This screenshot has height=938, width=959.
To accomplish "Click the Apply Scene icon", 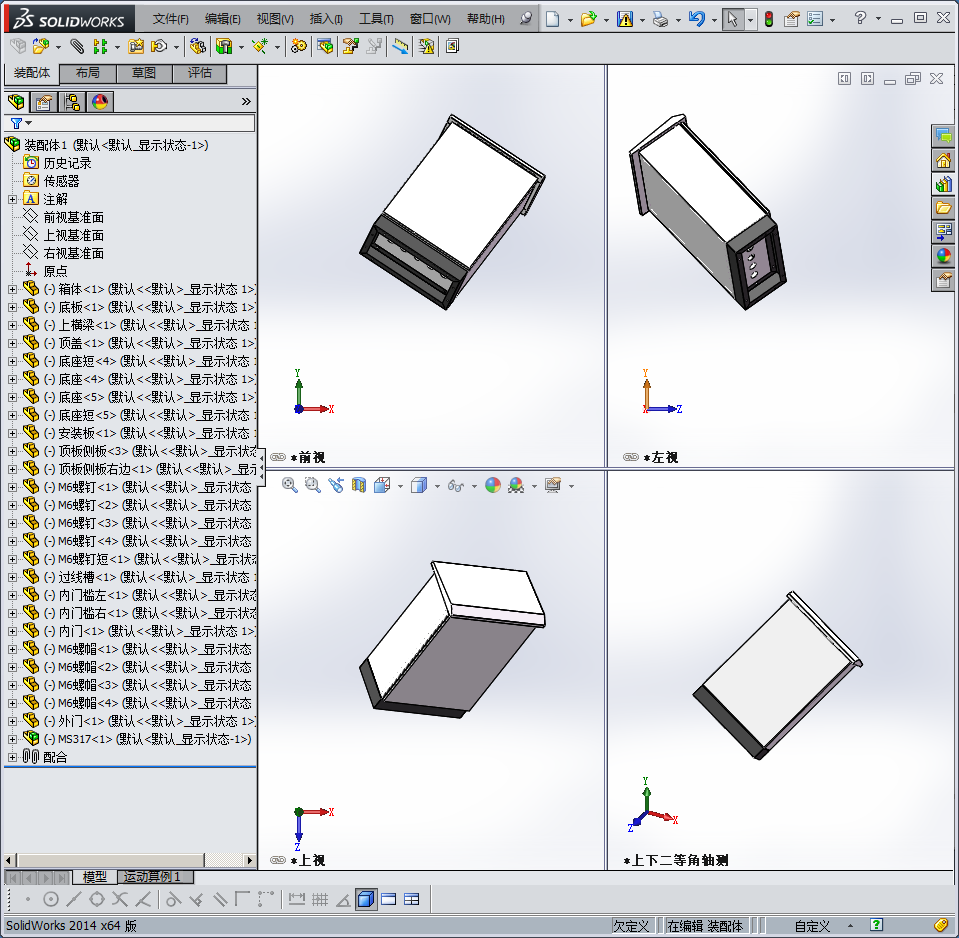I will pyautogui.click(x=516, y=486).
